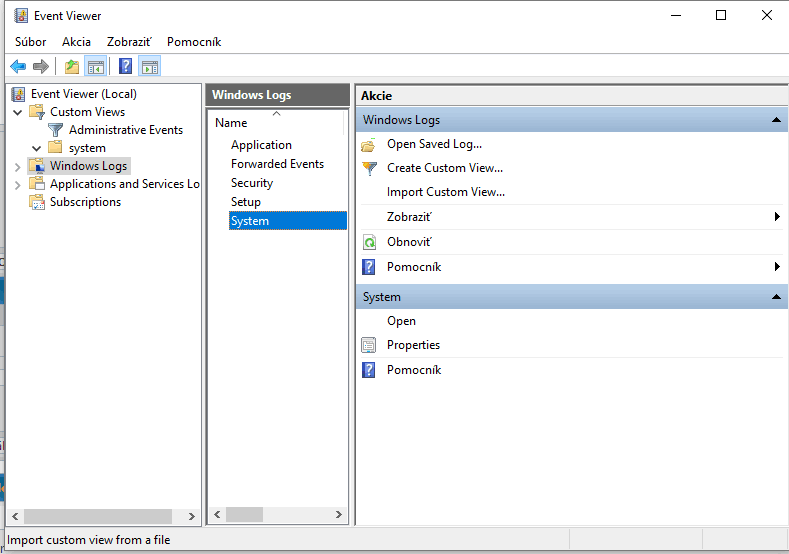Click the Custom Views folder icon
The height and width of the screenshot is (554, 789).
(x=37, y=112)
